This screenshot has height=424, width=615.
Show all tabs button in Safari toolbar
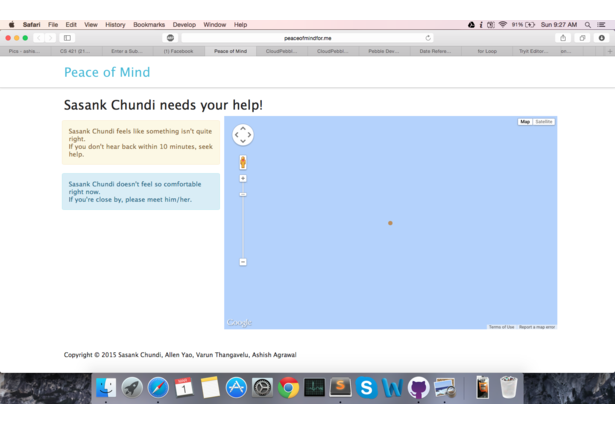[x=582, y=38]
